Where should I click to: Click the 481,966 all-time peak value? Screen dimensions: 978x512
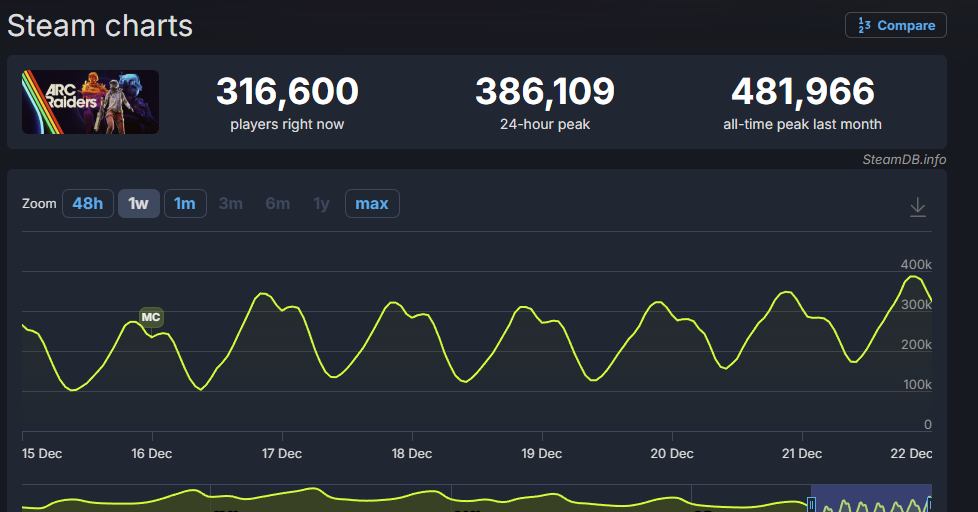point(803,91)
